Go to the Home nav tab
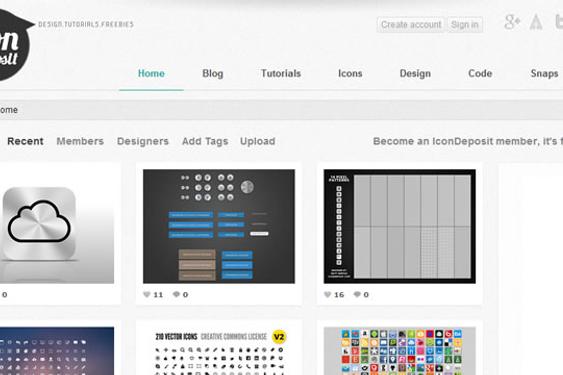 (x=151, y=74)
